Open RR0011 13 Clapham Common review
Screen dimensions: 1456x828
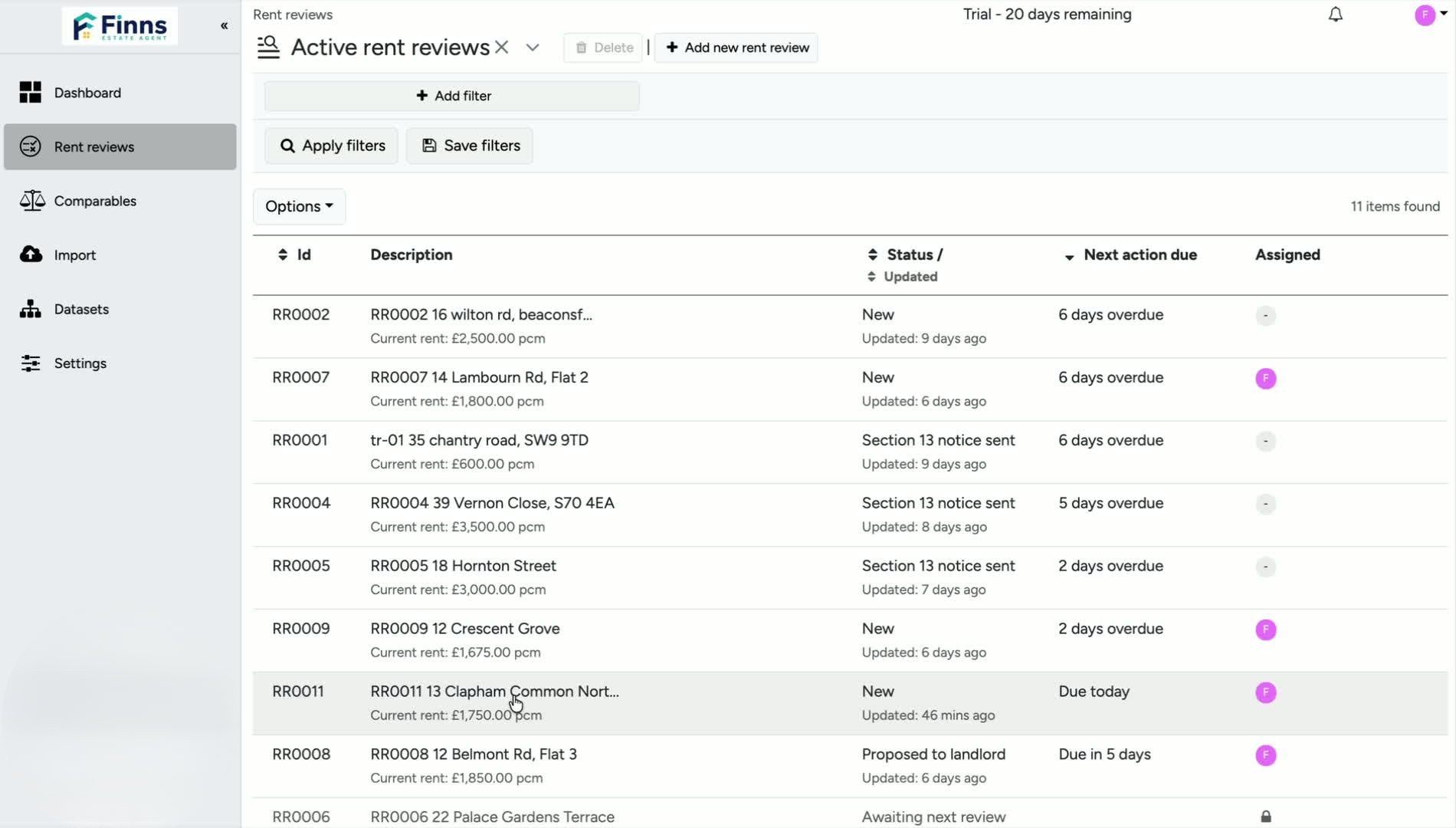pyautogui.click(x=495, y=692)
